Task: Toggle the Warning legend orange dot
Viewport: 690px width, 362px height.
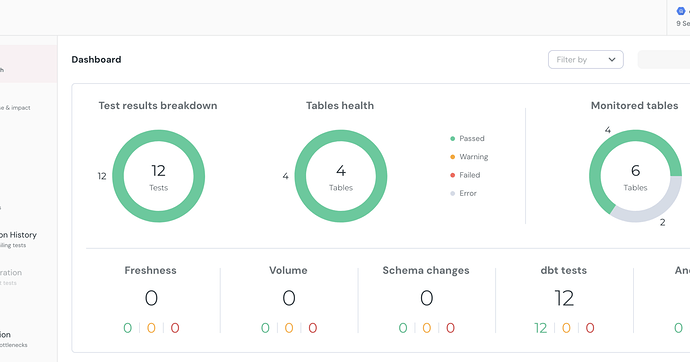Action: coord(452,157)
